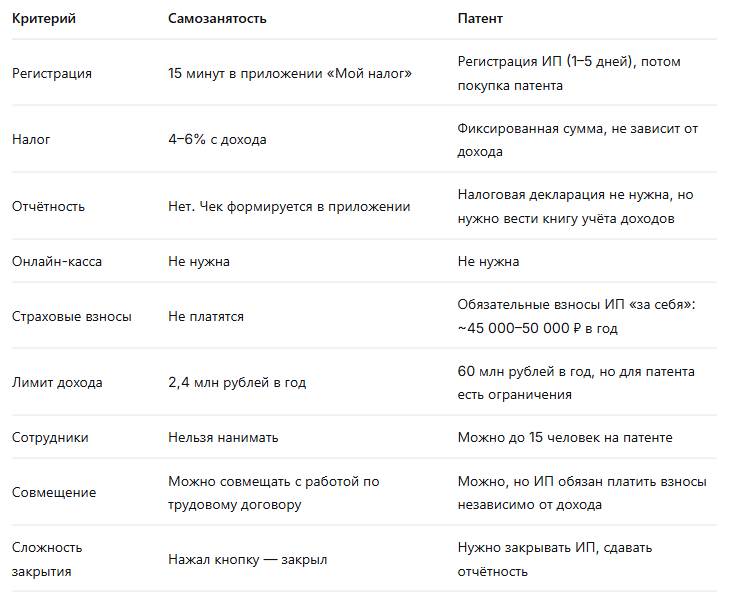Click the Критерий column header
Screen dimensions: 731x602
coord(44,19)
